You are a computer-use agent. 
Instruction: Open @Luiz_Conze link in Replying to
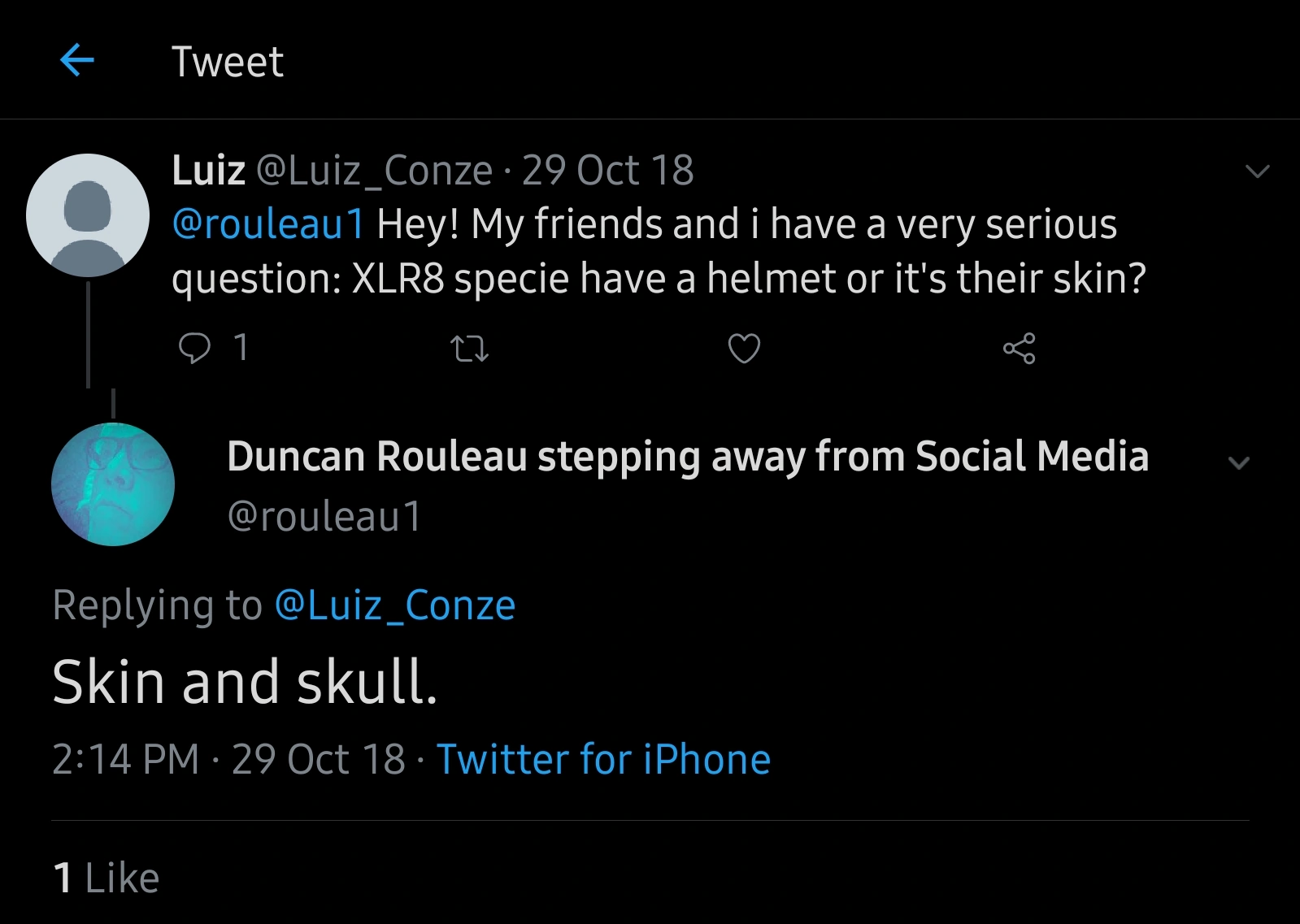click(x=395, y=605)
